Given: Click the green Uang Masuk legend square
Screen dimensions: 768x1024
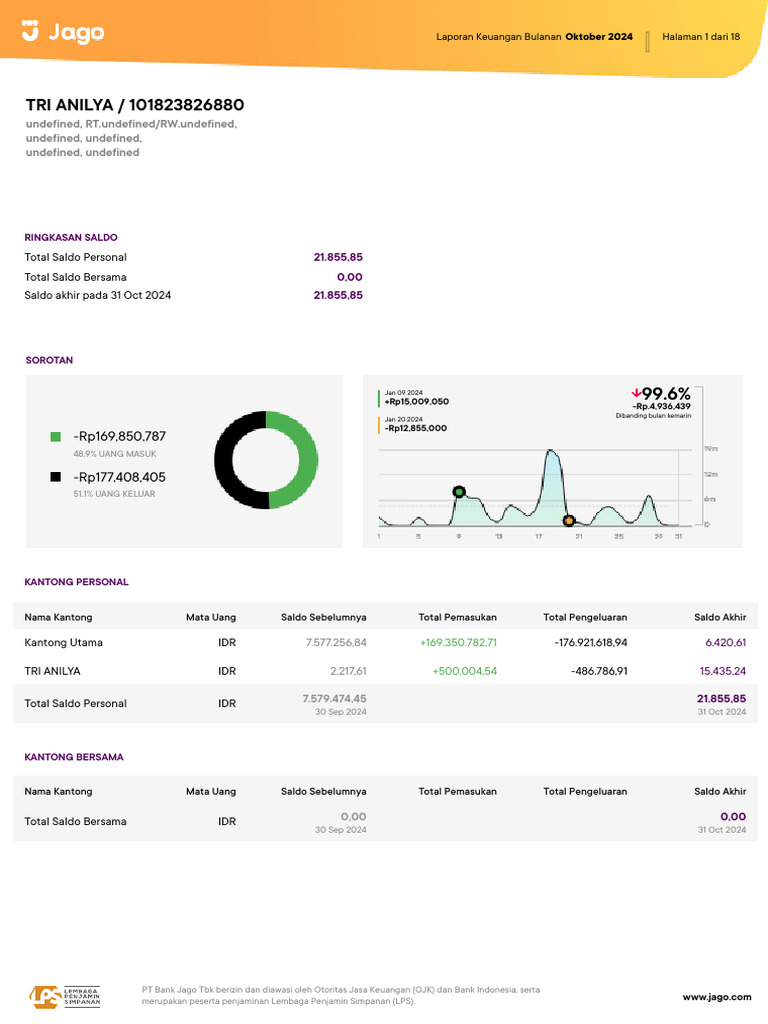Looking at the screenshot, I should click(x=56, y=437).
